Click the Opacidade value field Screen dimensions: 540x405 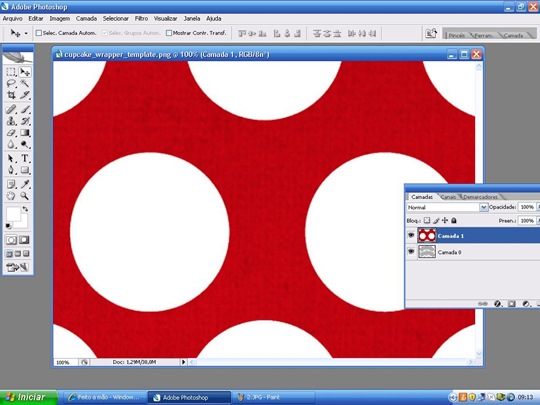pyautogui.click(x=527, y=207)
